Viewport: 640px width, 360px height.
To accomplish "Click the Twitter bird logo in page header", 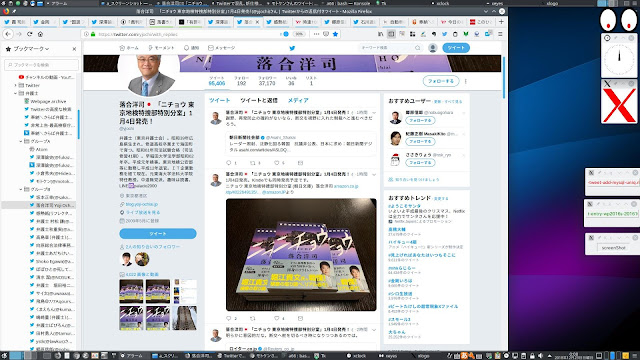I will tap(292, 48).
